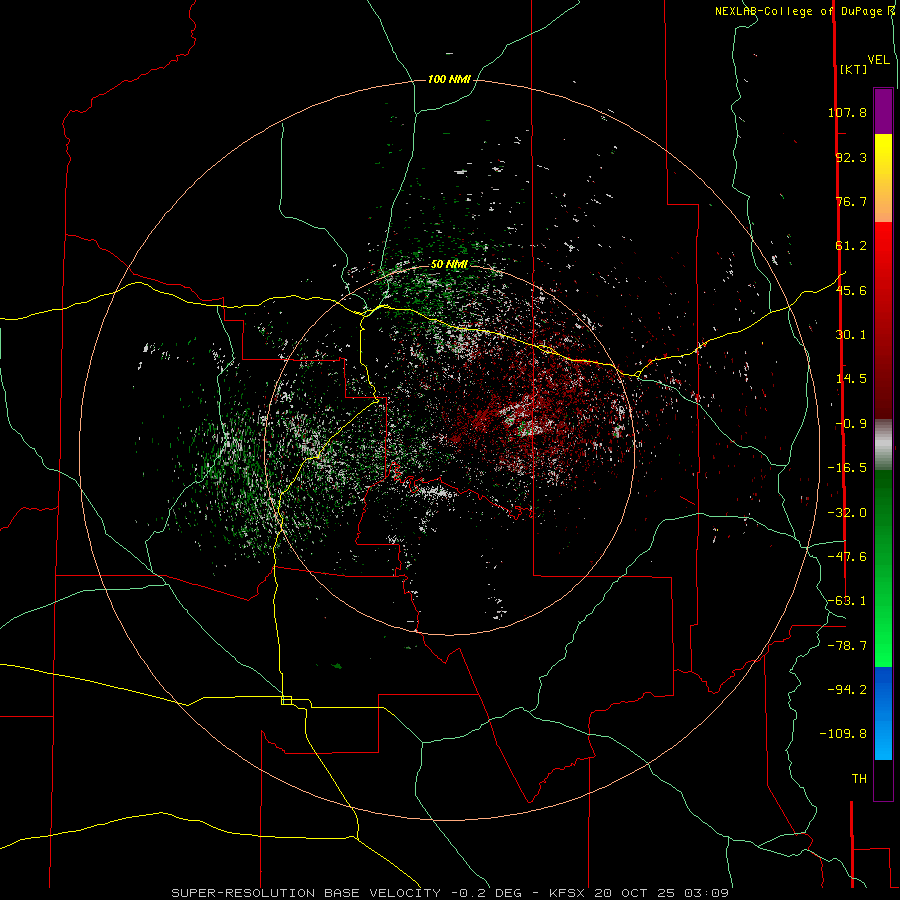The height and width of the screenshot is (900, 900).
Task: Click the 50 NMI range ring label
Action: pyautogui.click(x=449, y=265)
